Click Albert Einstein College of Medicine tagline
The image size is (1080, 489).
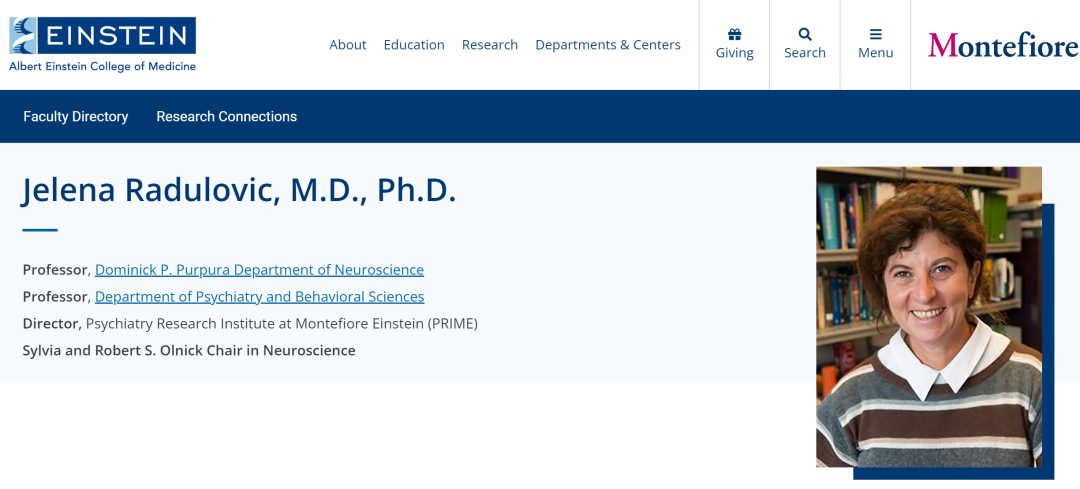pos(103,67)
